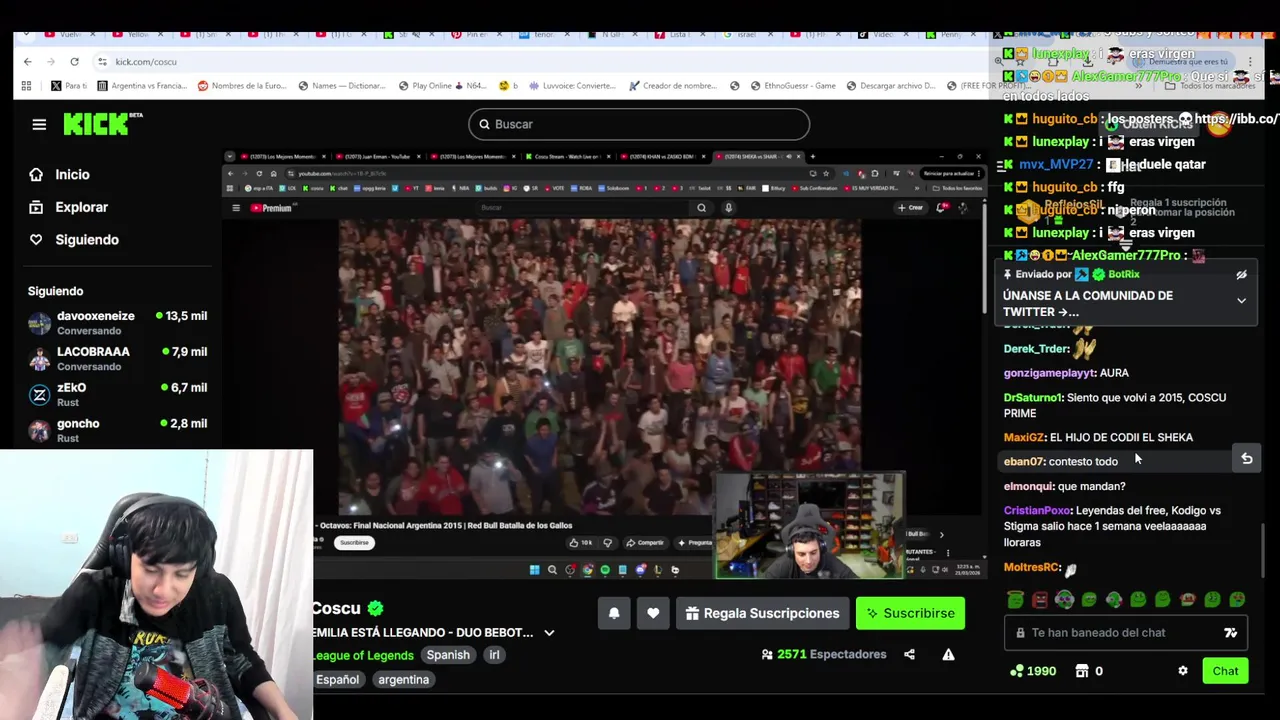Report stream with warning triangle icon
This screenshot has height=720, width=1280.
[x=948, y=655]
